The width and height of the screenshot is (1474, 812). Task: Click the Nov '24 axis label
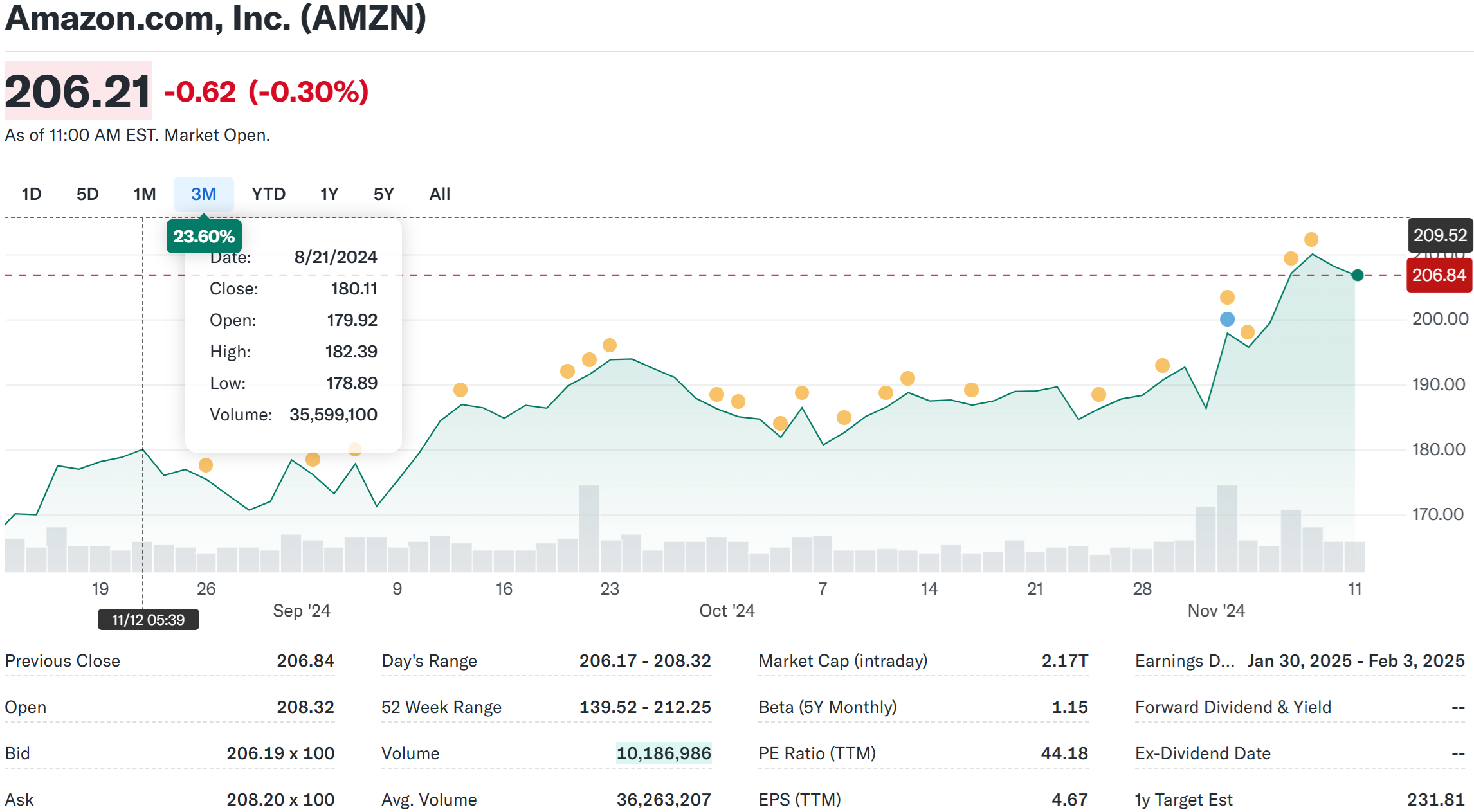coord(1216,611)
